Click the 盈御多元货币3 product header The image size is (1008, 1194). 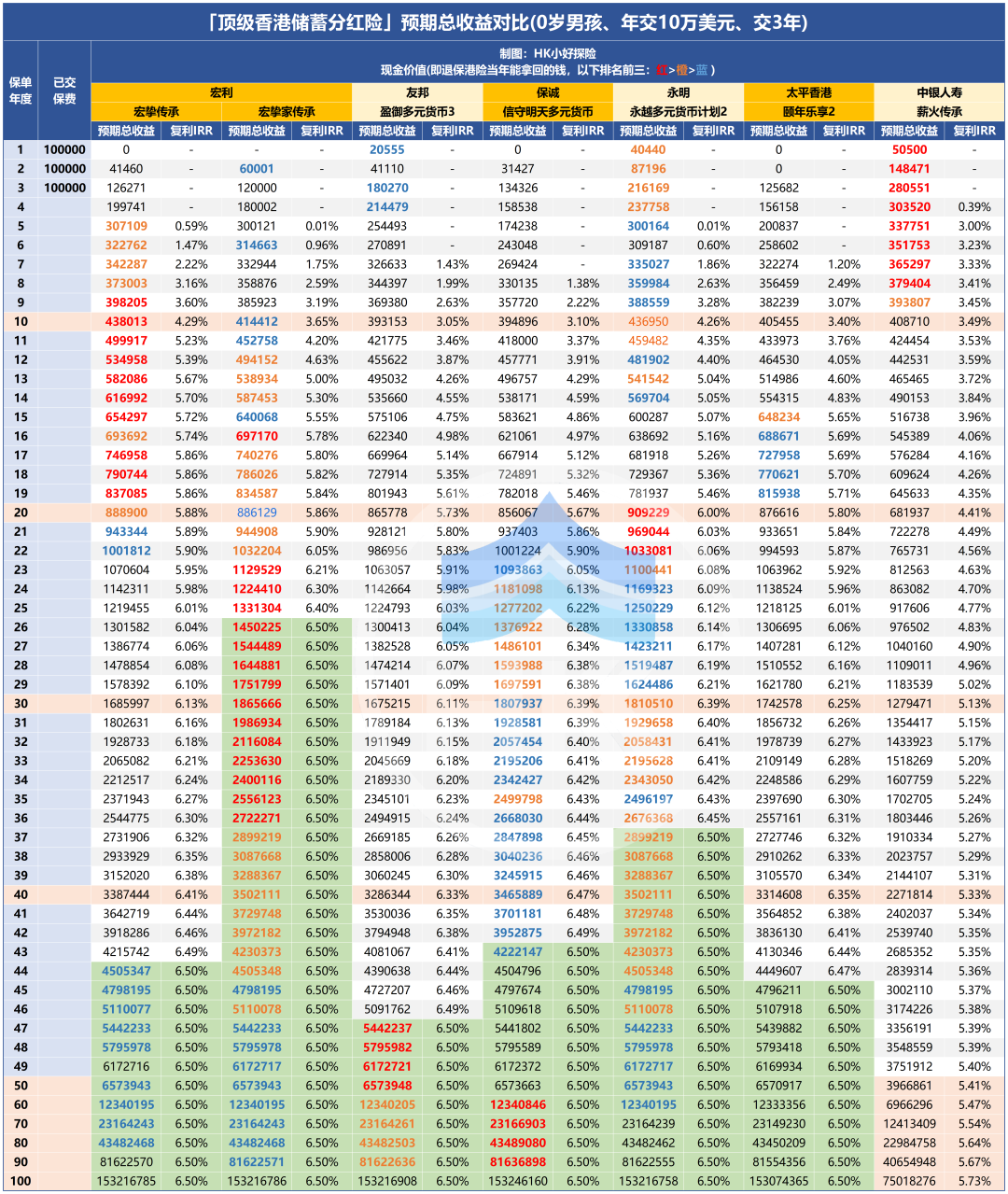[x=417, y=112]
